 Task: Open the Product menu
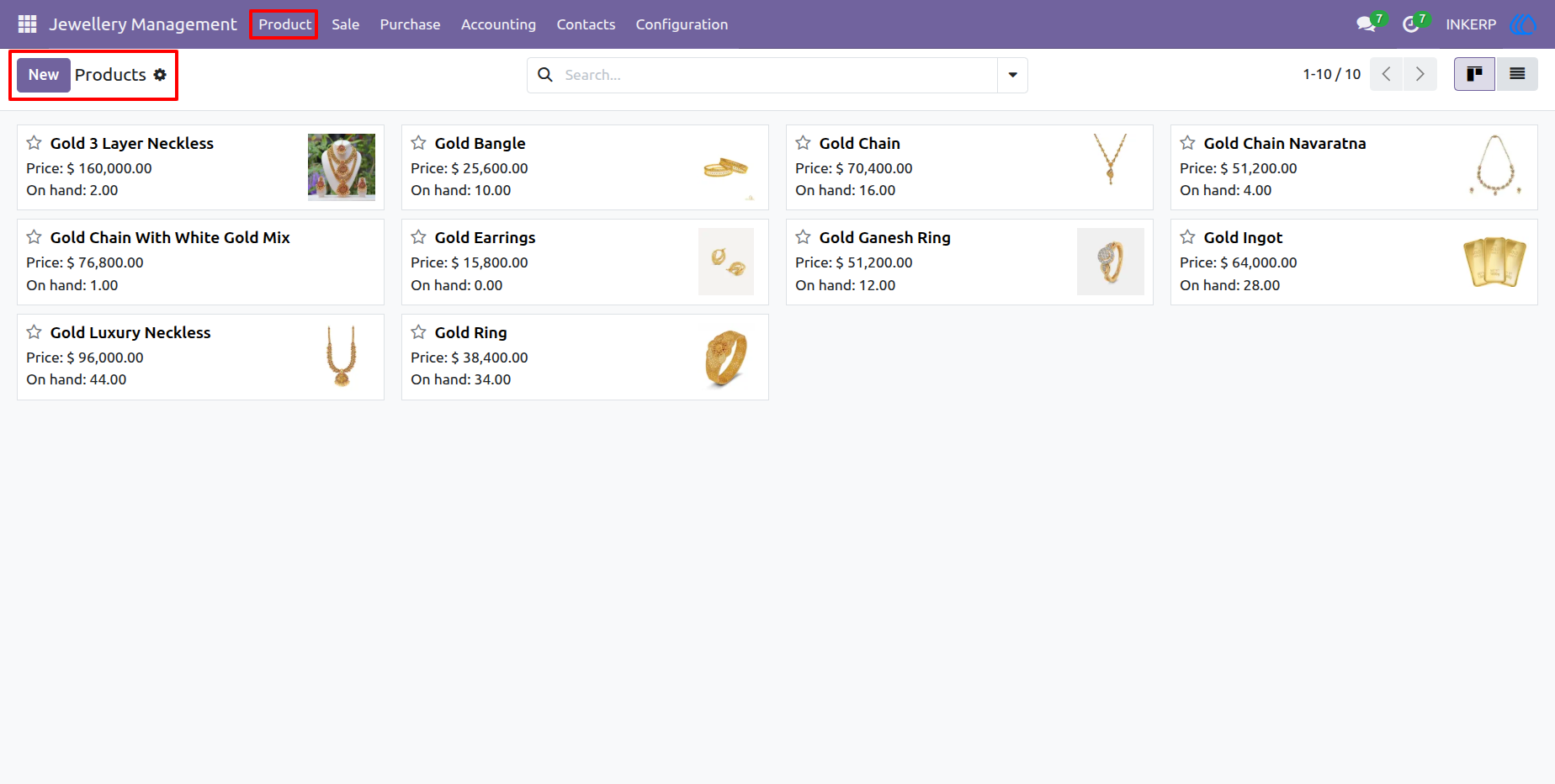284,24
